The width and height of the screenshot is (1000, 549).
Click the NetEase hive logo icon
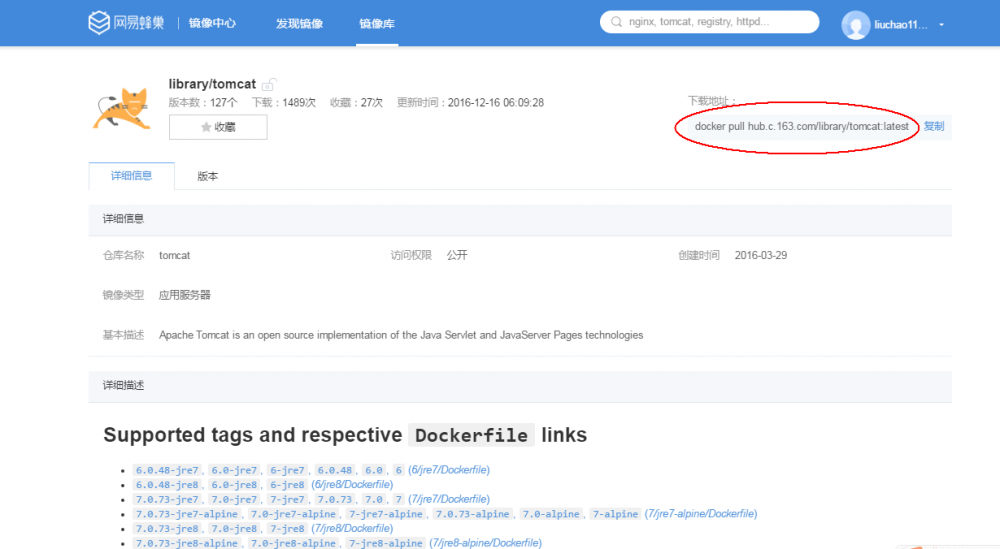[x=99, y=23]
